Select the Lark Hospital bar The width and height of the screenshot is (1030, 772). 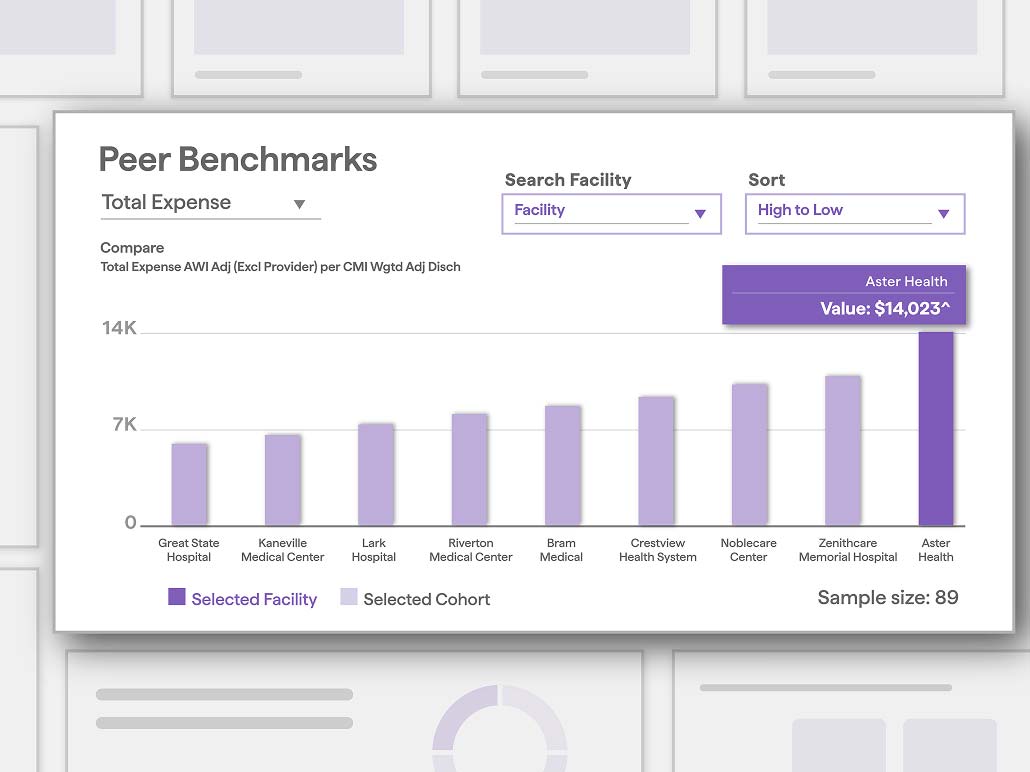(376, 475)
